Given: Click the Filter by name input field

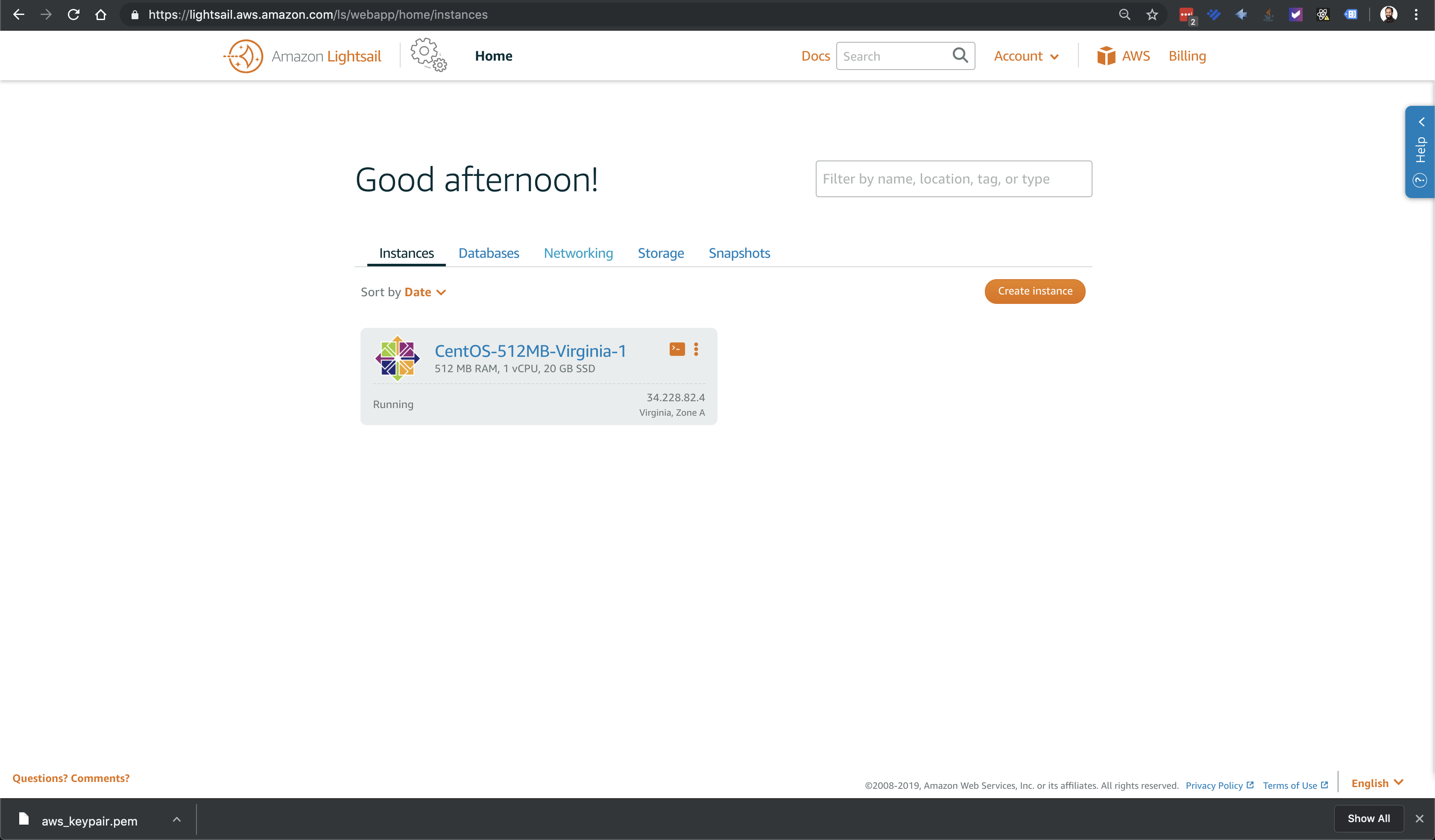Looking at the screenshot, I should coord(953,178).
